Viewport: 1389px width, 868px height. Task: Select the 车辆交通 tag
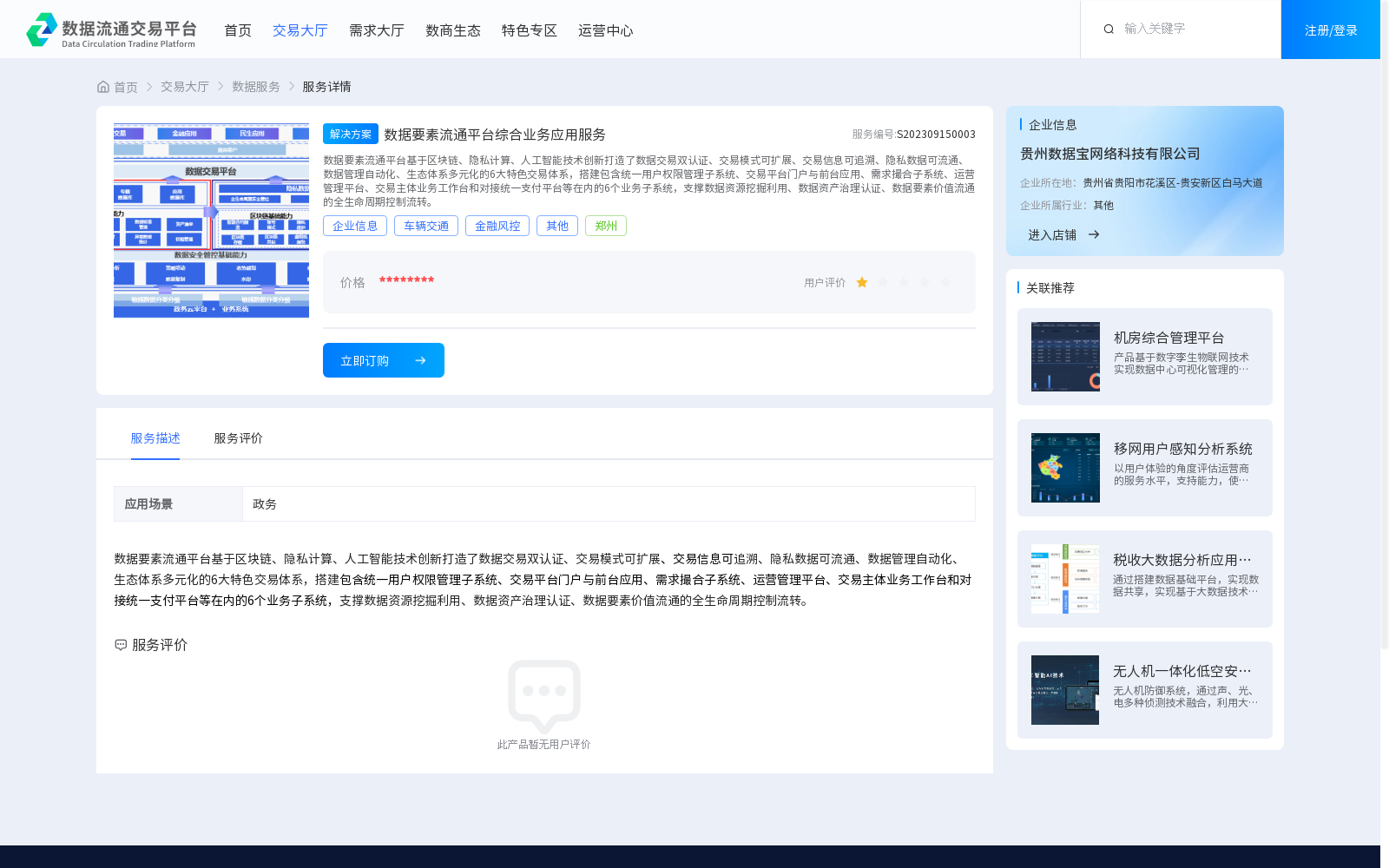[x=426, y=226]
